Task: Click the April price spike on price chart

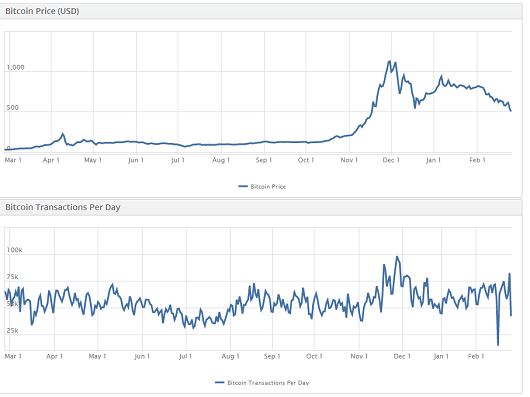Action: click(x=63, y=134)
